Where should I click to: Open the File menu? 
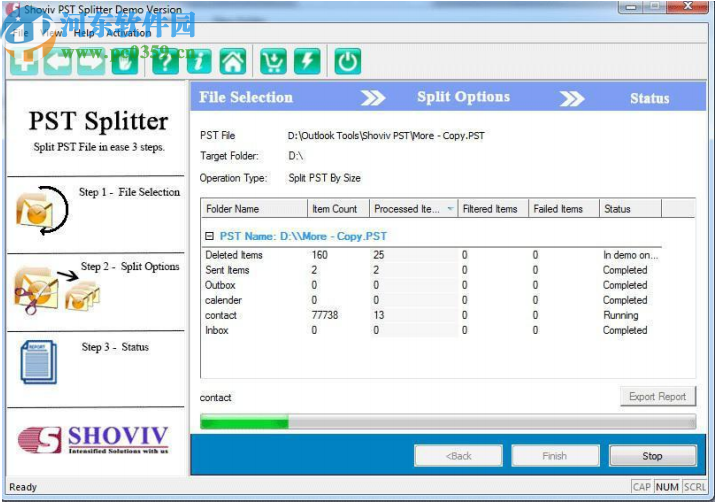(20, 33)
